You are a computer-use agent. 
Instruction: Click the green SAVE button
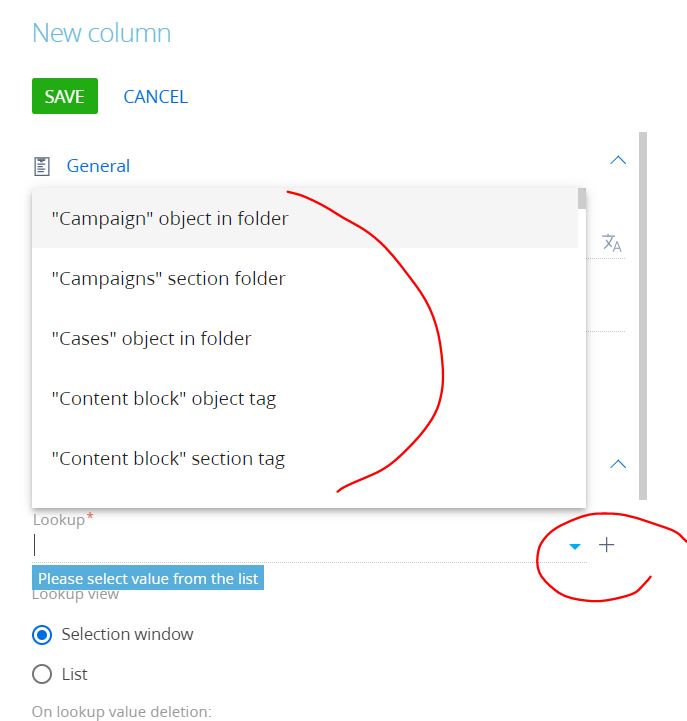tap(65, 96)
